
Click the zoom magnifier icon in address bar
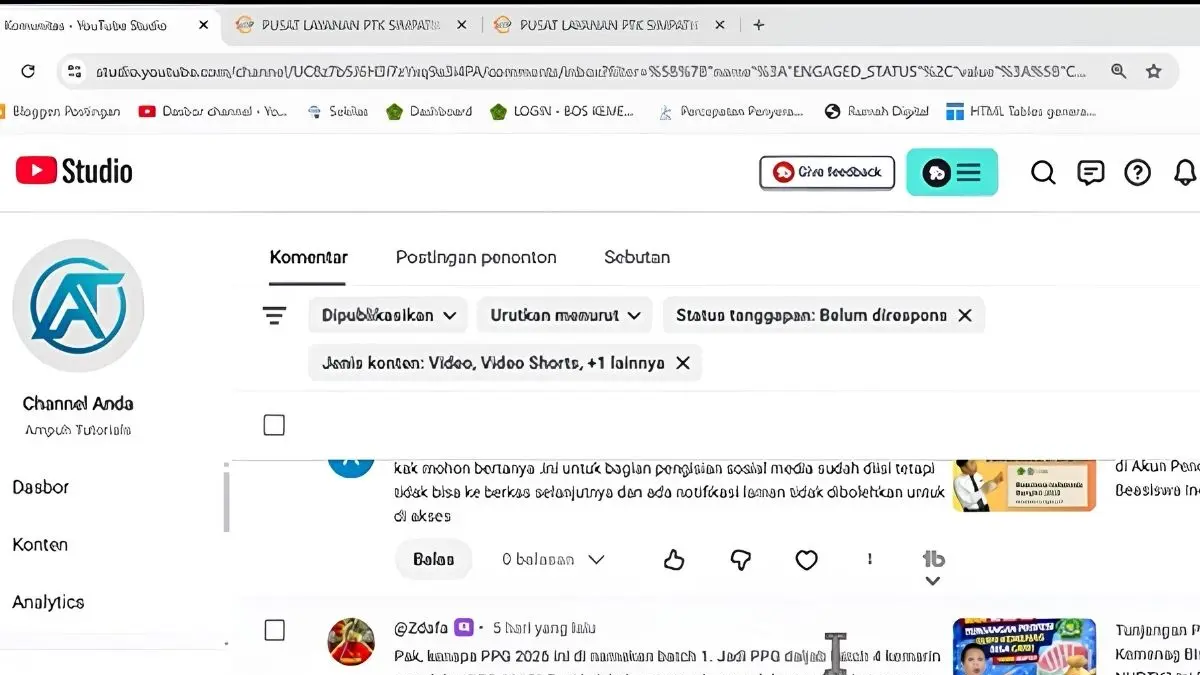pos(1118,71)
